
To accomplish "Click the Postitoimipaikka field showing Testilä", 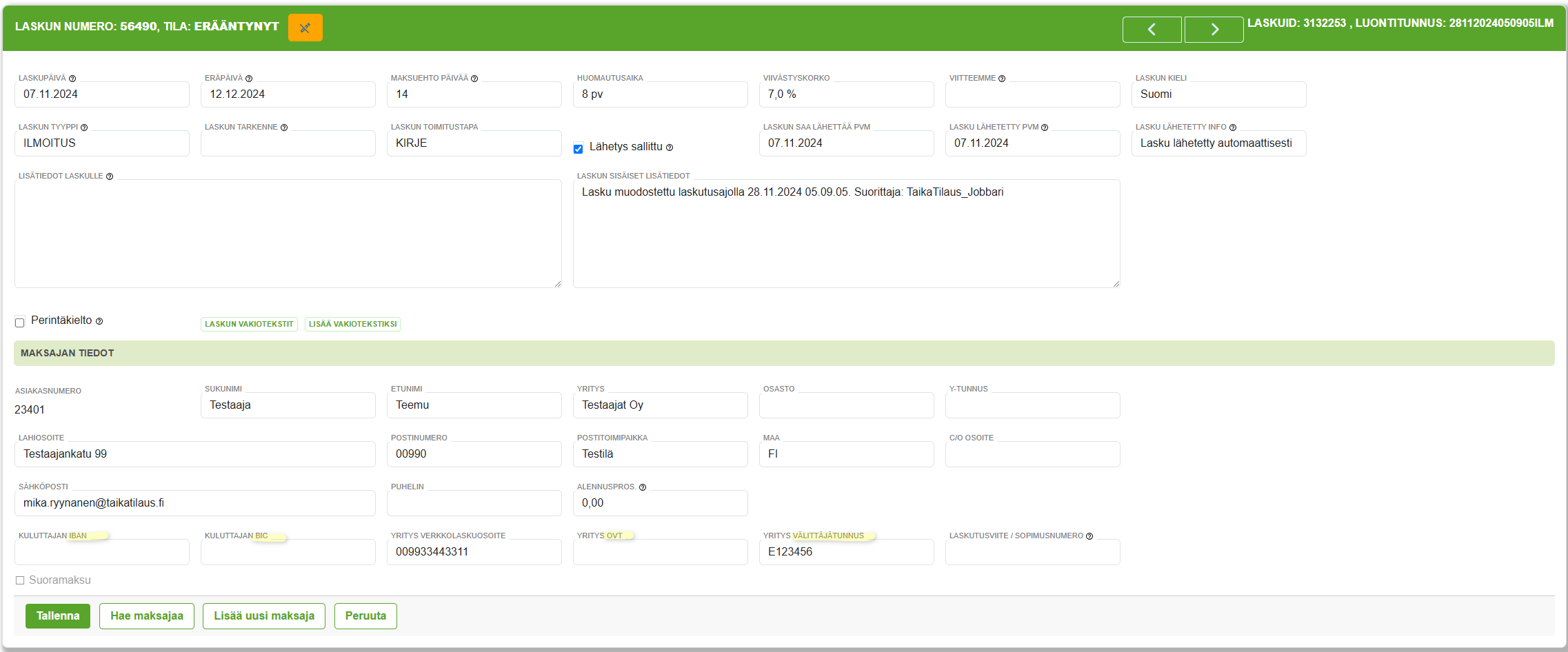I will pos(661,454).
